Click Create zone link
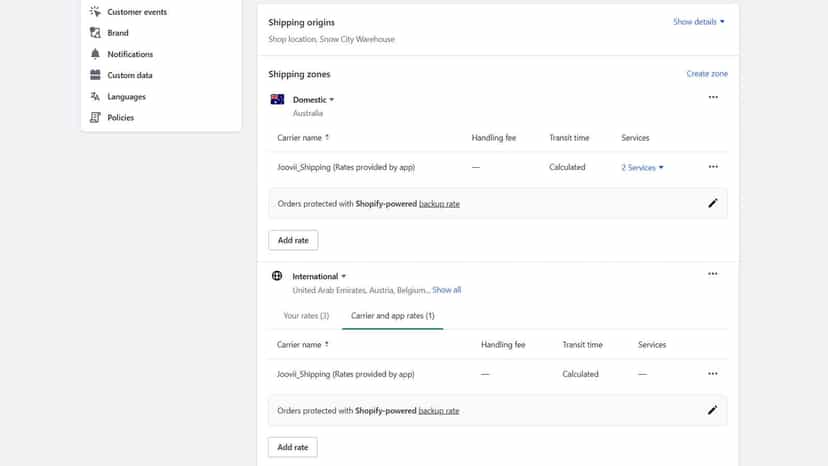The image size is (828, 466). [707, 73]
